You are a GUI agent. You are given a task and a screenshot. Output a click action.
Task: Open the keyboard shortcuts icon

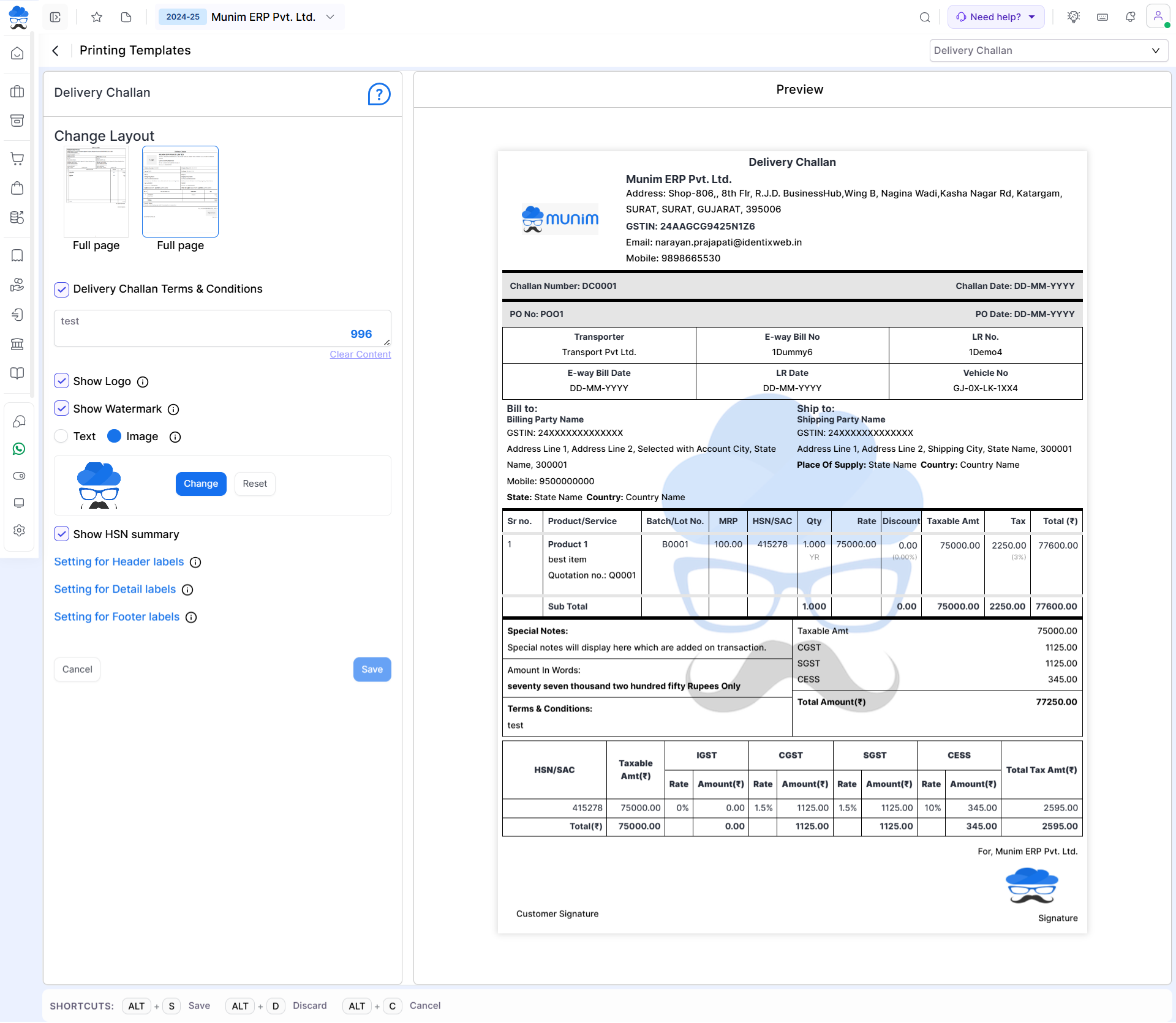click(1102, 17)
